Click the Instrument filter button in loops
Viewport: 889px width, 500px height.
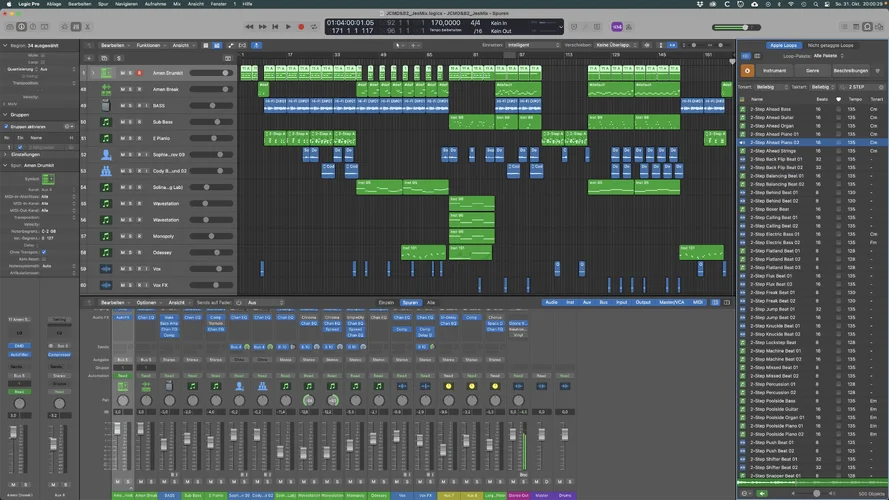click(x=775, y=71)
